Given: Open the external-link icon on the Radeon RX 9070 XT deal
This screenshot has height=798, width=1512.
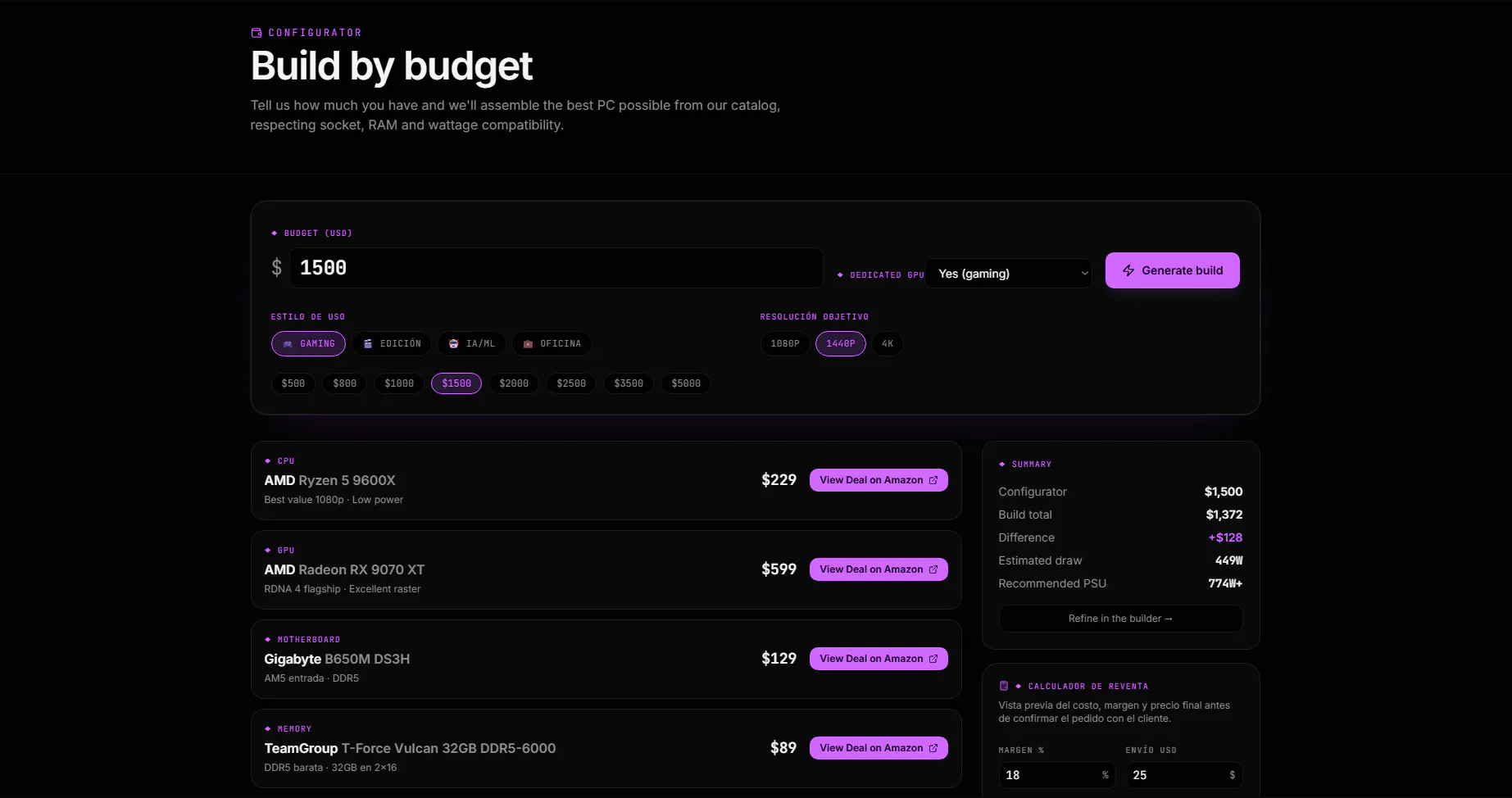Looking at the screenshot, I should [x=933, y=569].
